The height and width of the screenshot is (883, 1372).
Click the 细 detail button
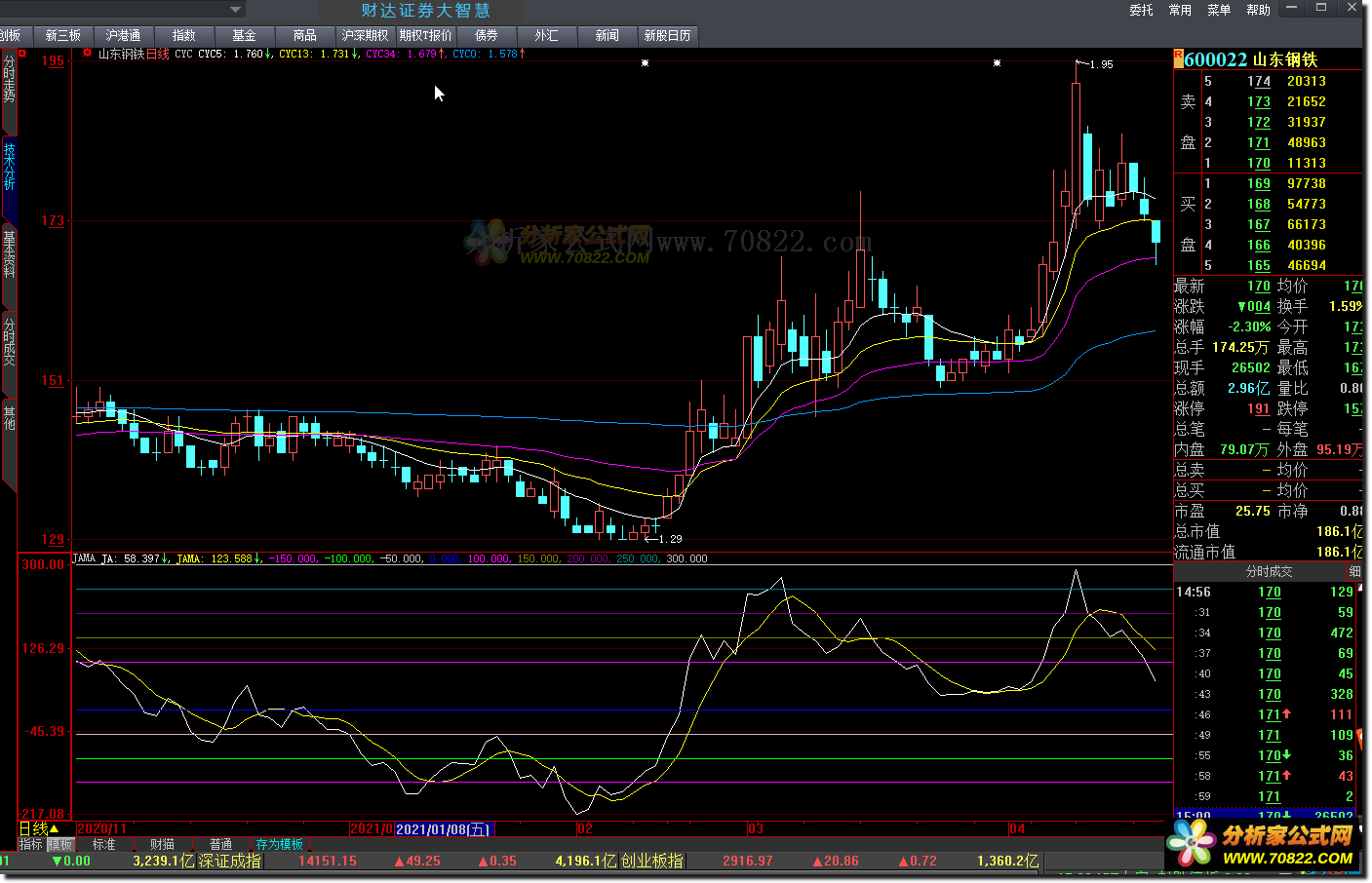pos(1354,571)
